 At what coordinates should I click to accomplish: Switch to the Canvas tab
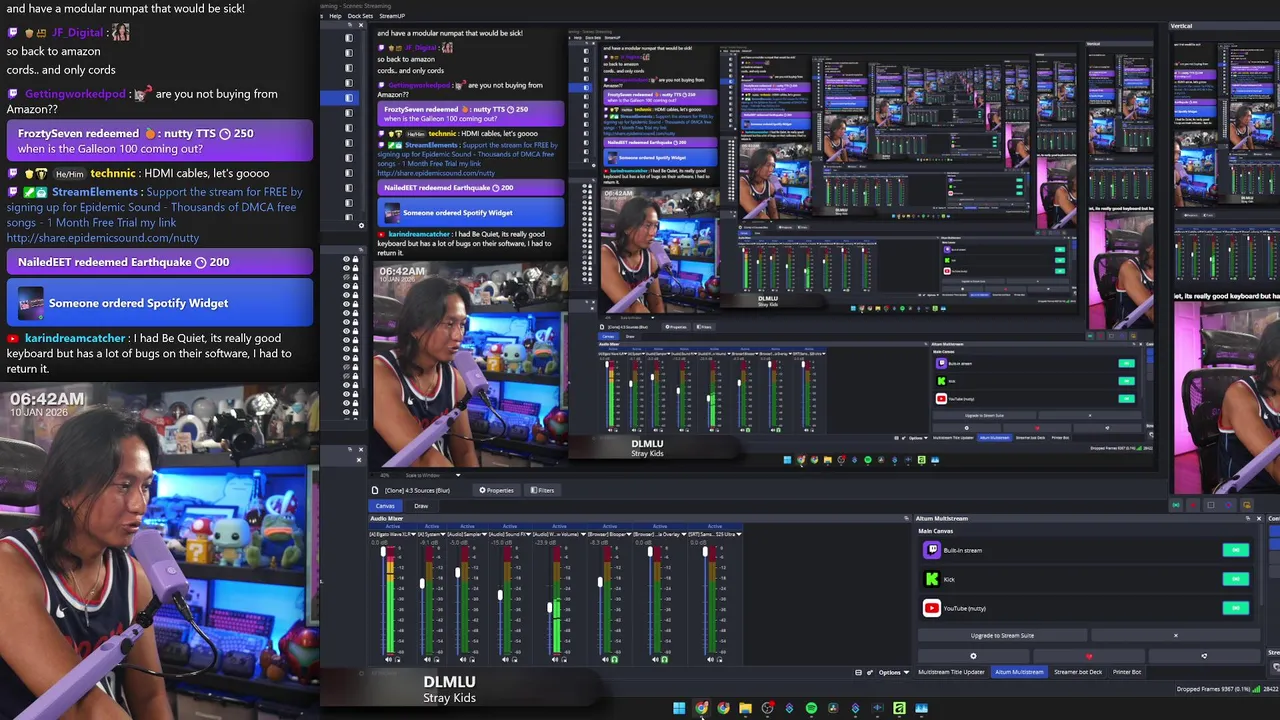coord(385,506)
